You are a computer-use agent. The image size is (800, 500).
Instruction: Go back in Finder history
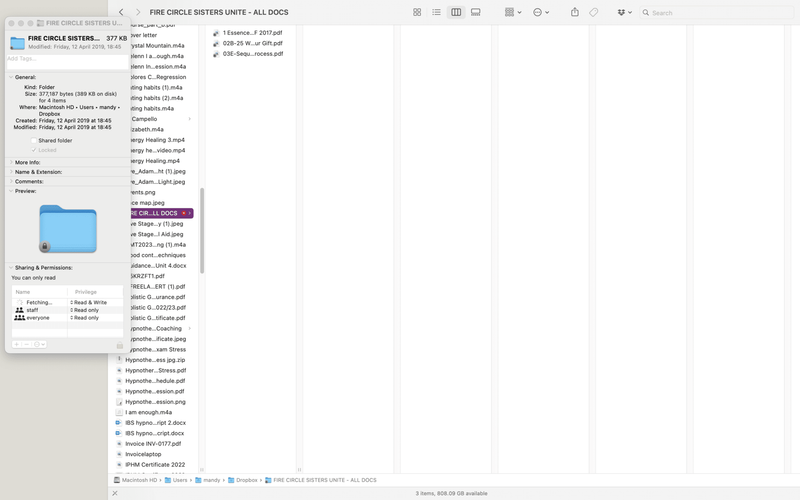click(x=121, y=12)
